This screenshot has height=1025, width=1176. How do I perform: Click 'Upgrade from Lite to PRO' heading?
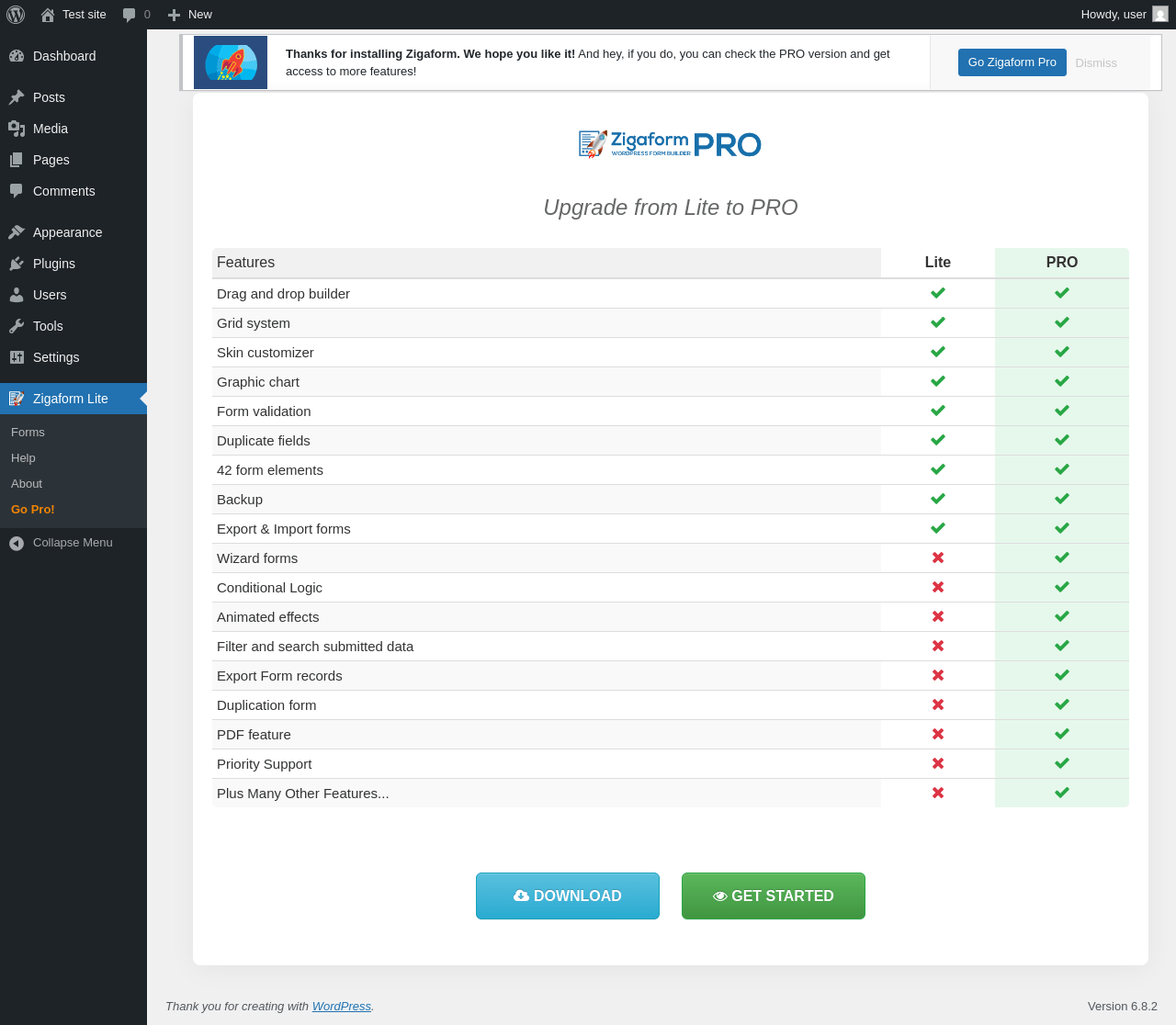click(671, 208)
